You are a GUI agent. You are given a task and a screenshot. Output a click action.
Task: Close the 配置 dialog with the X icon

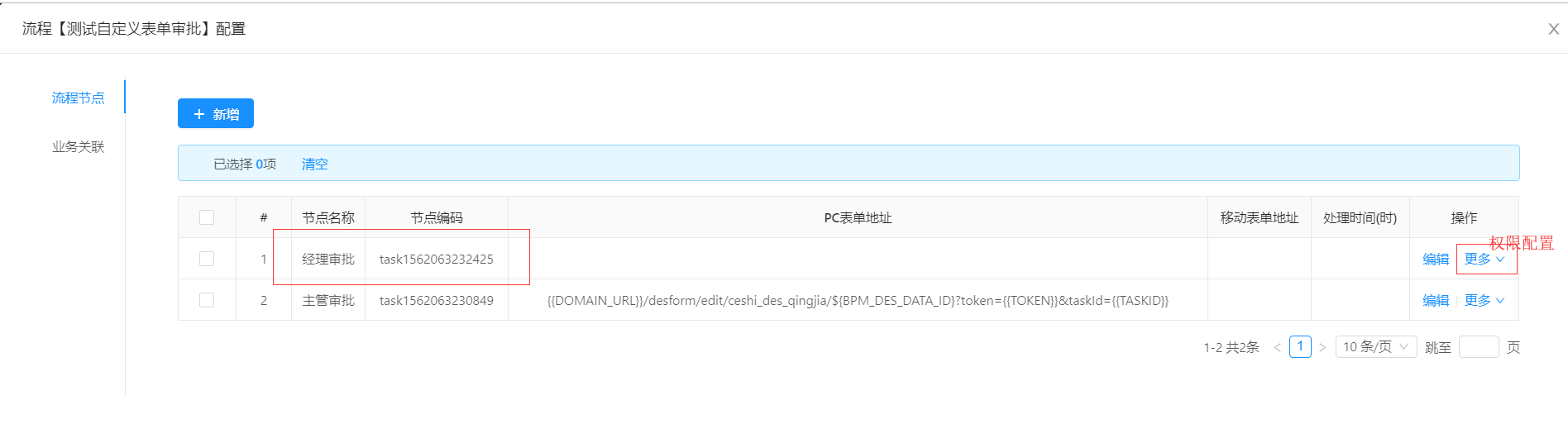click(x=1553, y=29)
